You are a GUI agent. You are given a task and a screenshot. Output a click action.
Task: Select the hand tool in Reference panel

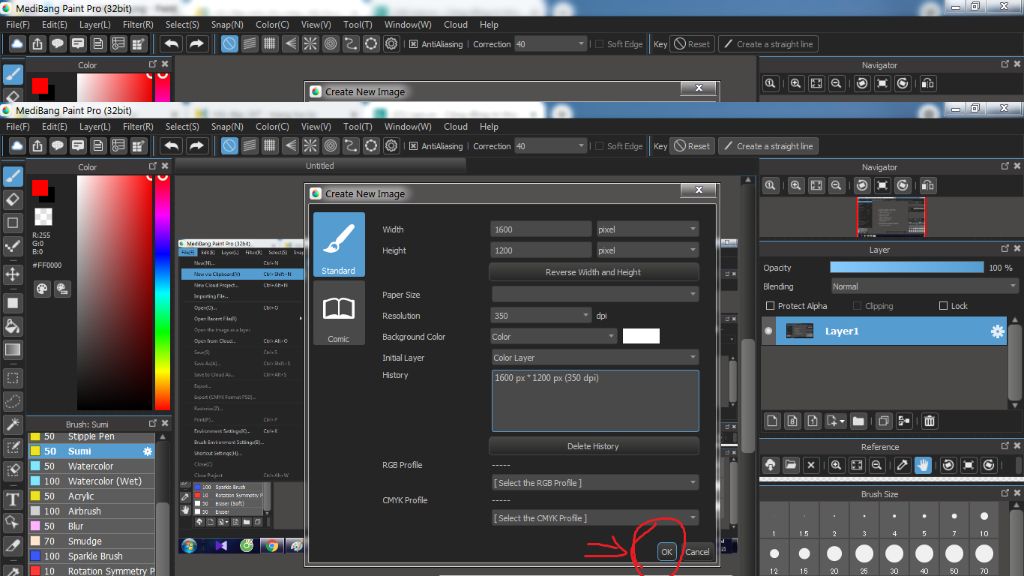pos(923,465)
